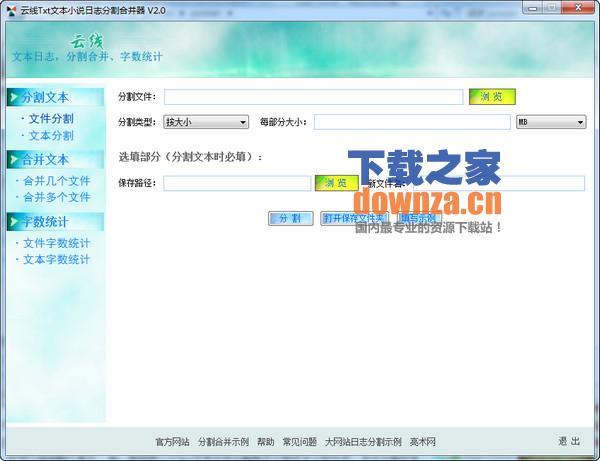Minimize the window
This screenshot has width=600, height=461.
tap(534, 8)
